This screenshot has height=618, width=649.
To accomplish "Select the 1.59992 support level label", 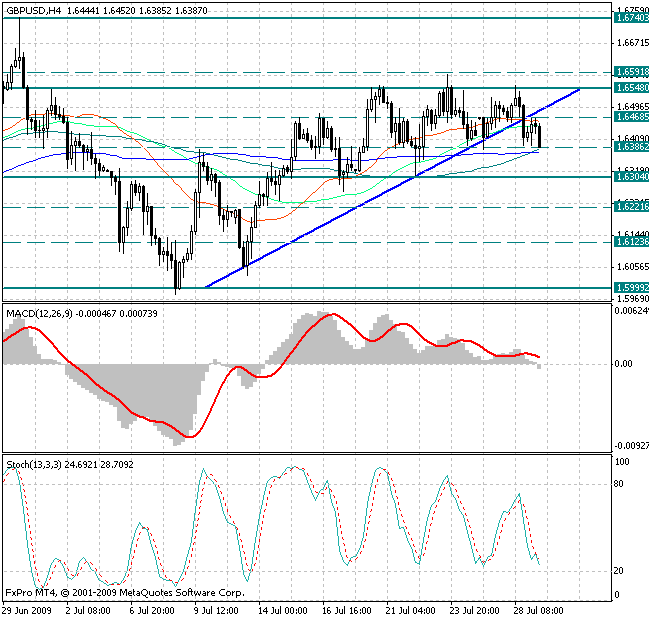I will [x=631, y=288].
